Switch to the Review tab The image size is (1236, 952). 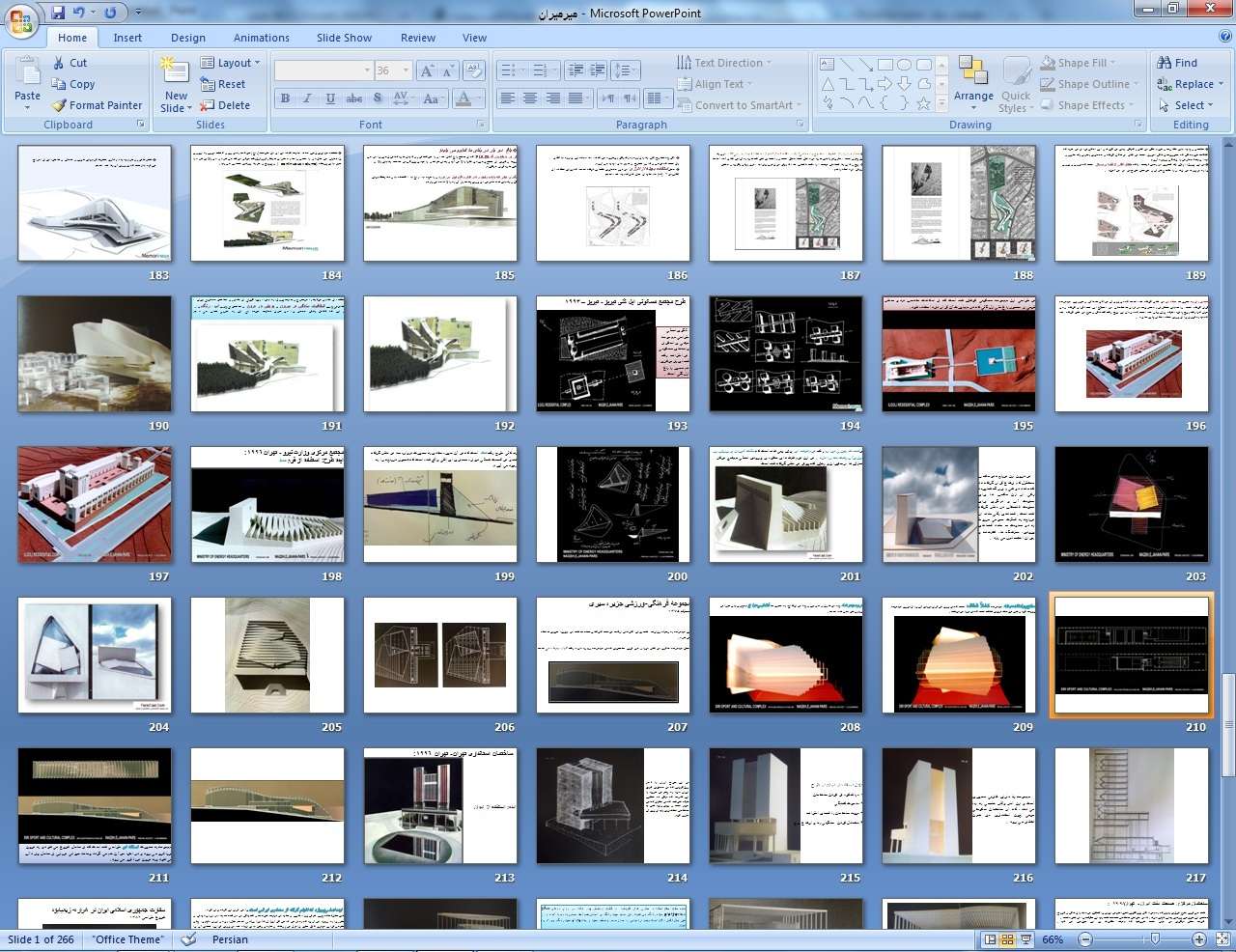coord(418,38)
